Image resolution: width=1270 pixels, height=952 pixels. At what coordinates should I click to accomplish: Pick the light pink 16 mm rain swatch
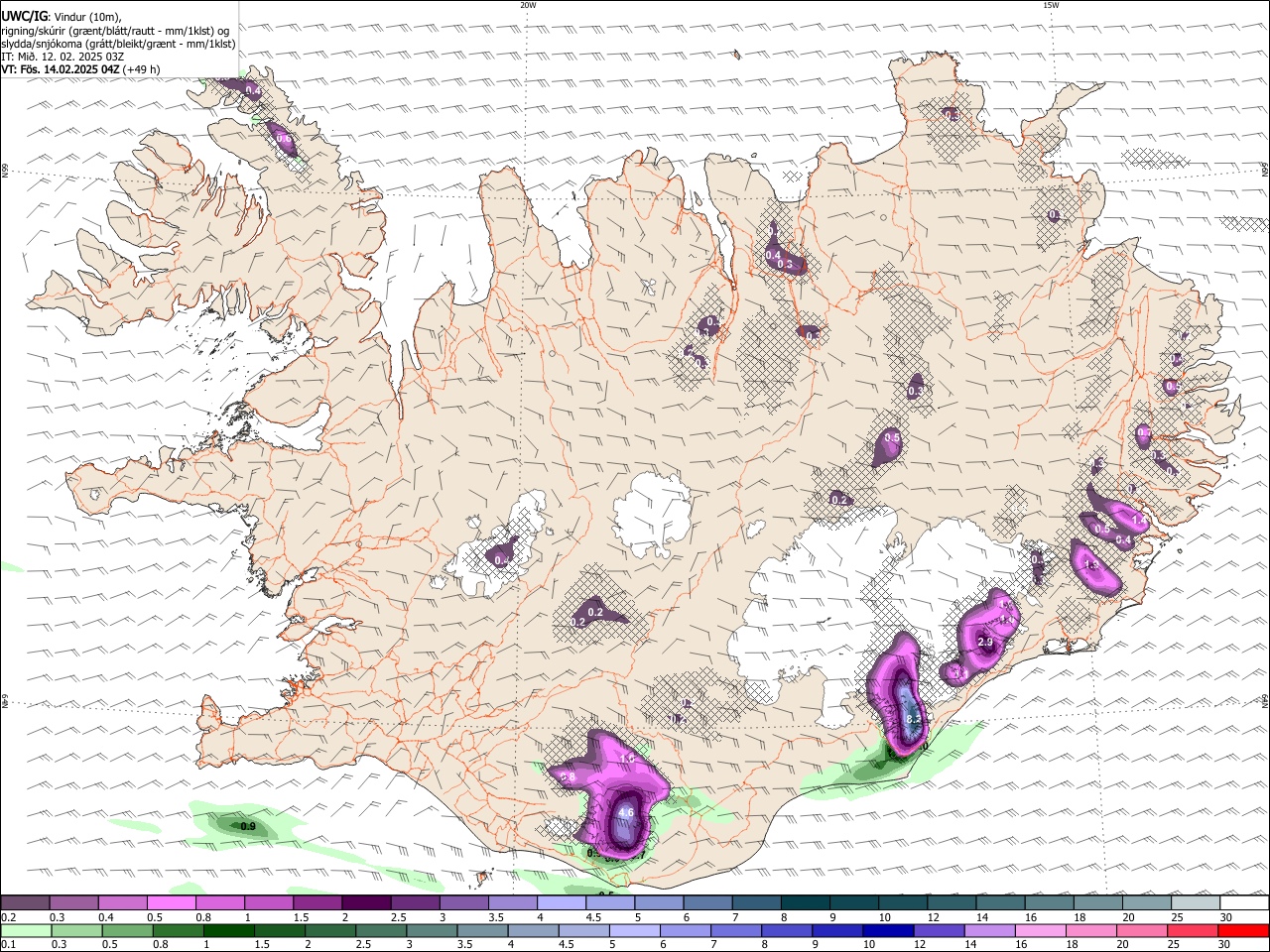1040,930
